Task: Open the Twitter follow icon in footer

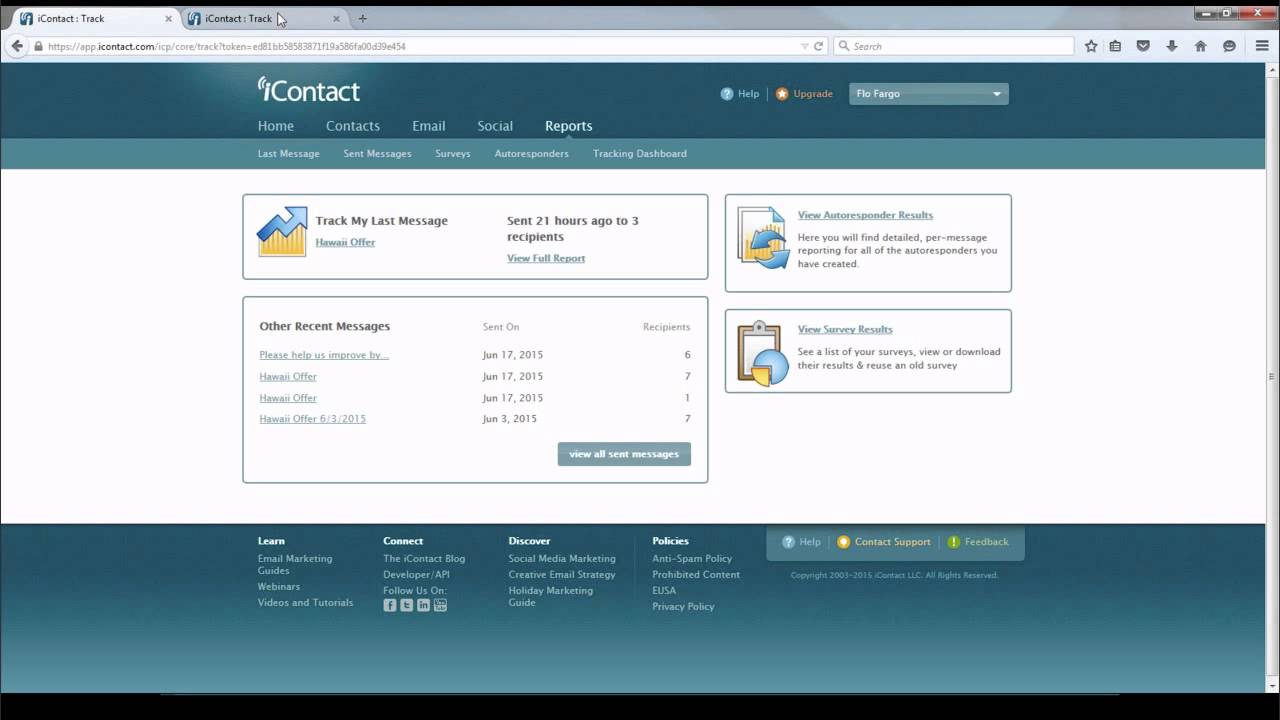Action: 407,605
